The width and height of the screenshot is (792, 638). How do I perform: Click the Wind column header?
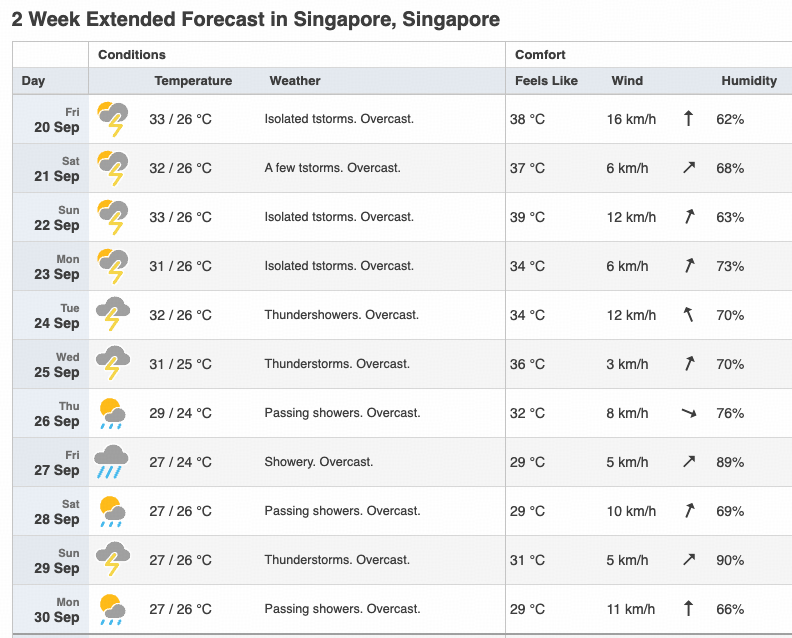click(x=627, y=81)
